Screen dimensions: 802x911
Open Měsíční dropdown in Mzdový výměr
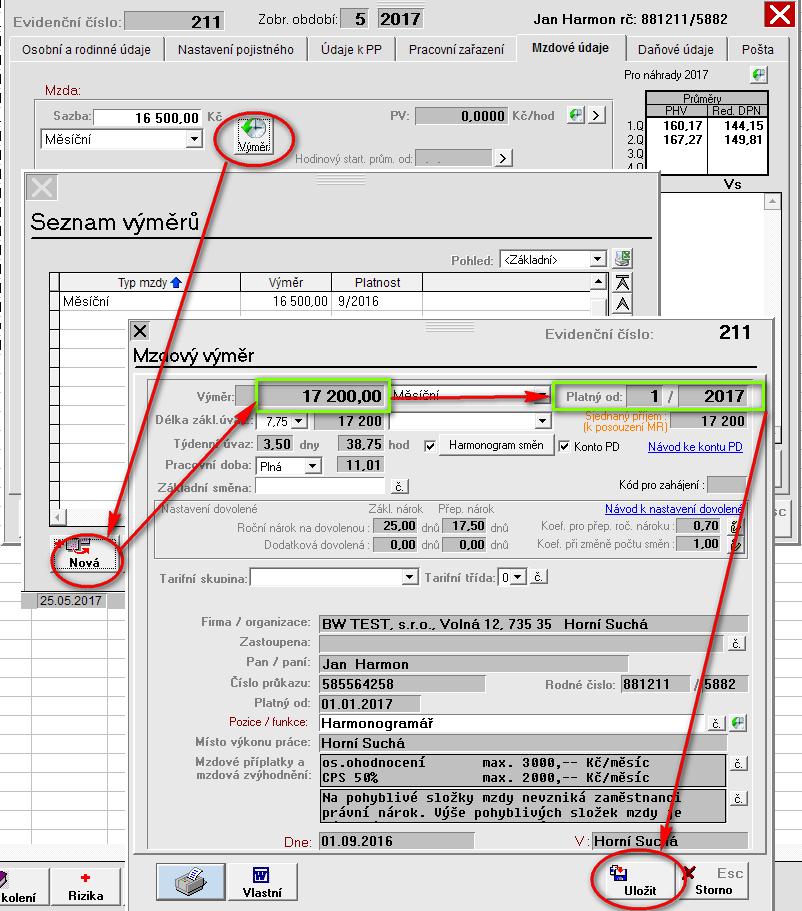pyautogui.click(x=542, y=396)
